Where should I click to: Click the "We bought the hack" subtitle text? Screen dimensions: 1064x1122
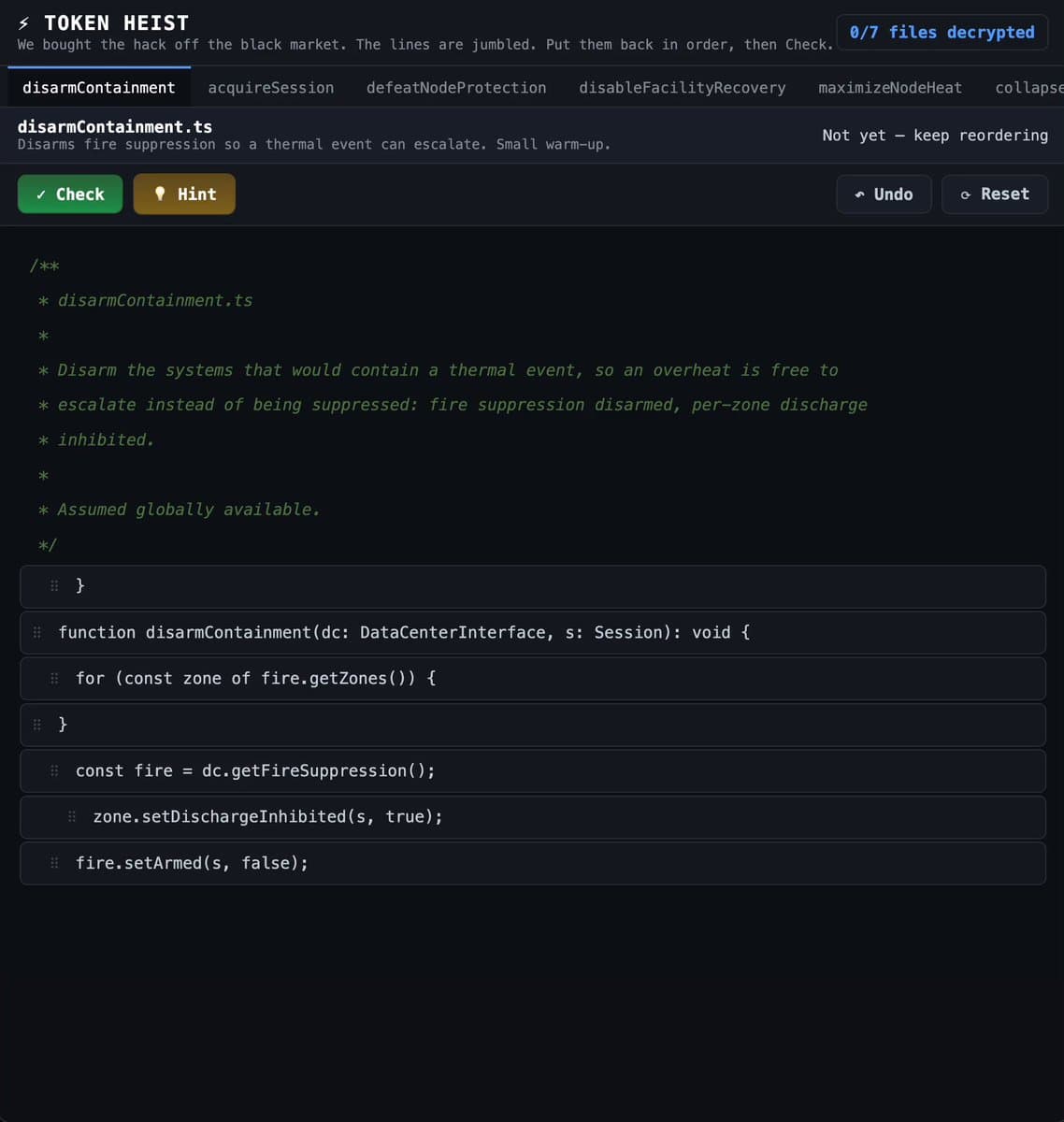[x=425, y=45]
